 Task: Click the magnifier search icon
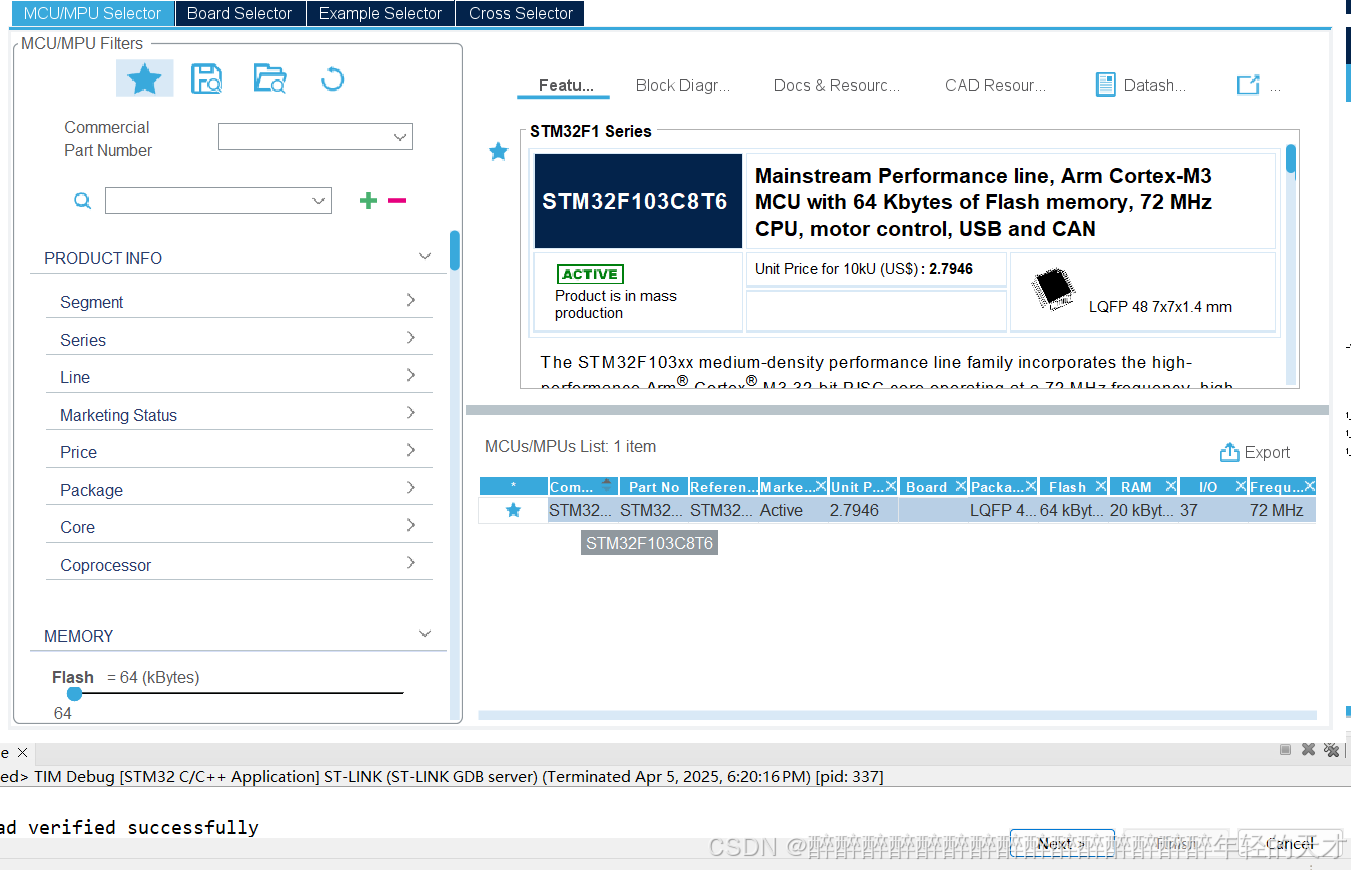click(x=83, y=200)
